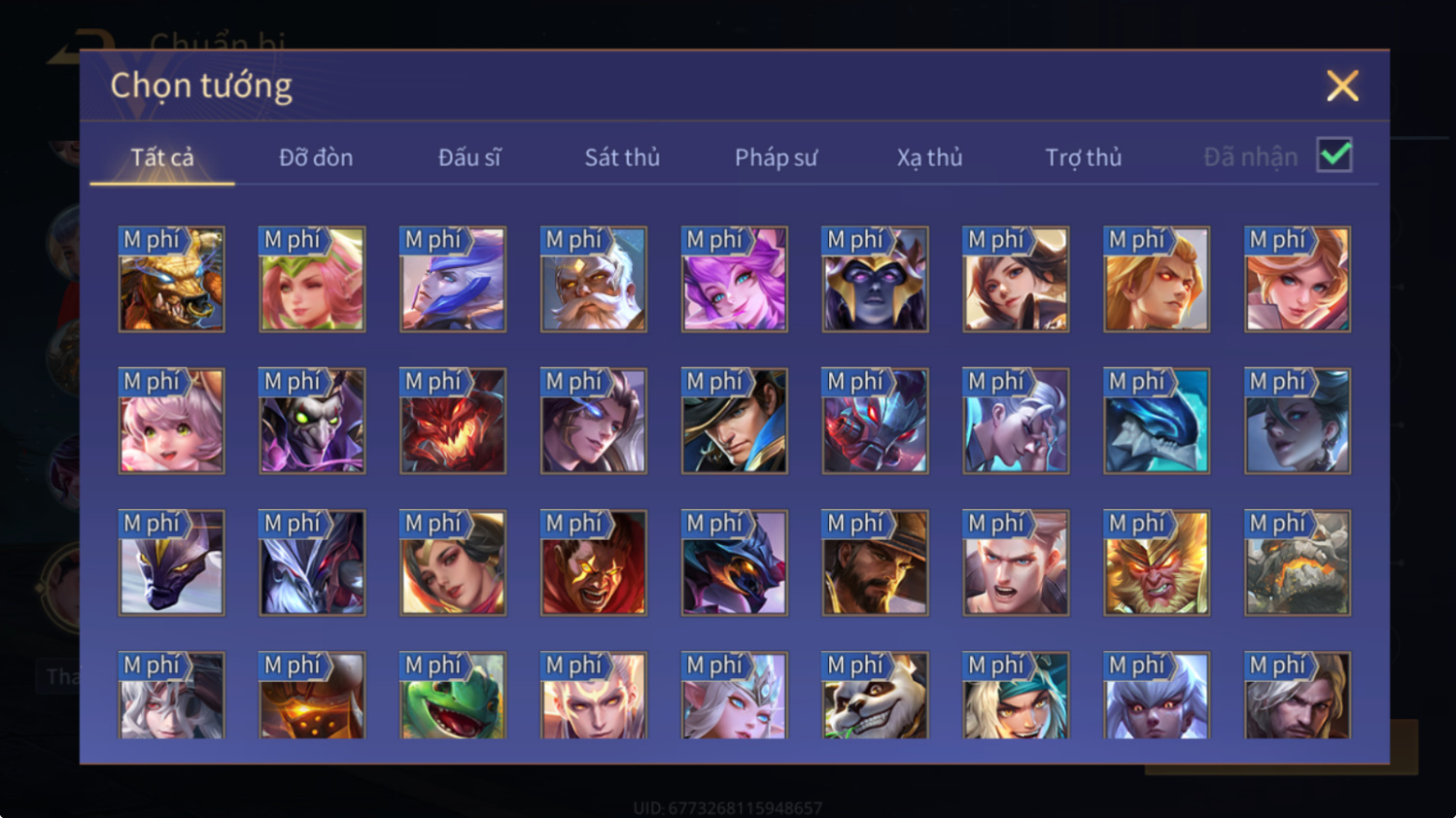Toggle the Đã nhận checkbox

click(x=1335, y=155)
